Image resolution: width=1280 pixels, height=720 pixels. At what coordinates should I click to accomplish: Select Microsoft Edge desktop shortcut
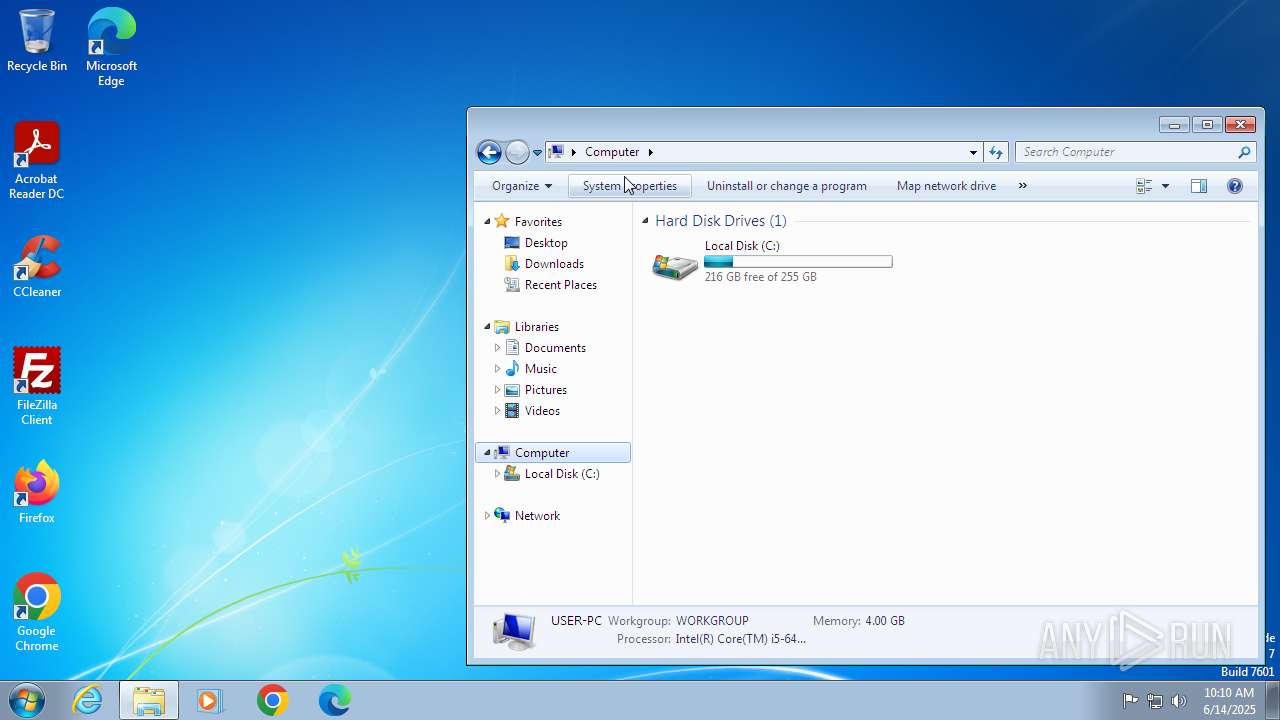[x=111, y=47]
